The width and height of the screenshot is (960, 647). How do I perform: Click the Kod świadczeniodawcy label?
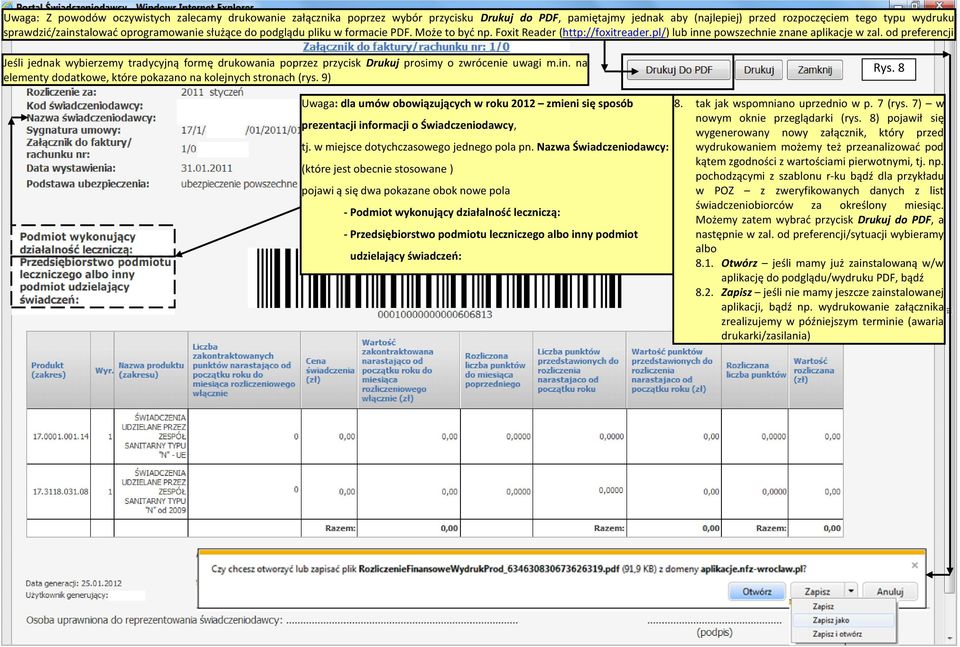point(84,106)
